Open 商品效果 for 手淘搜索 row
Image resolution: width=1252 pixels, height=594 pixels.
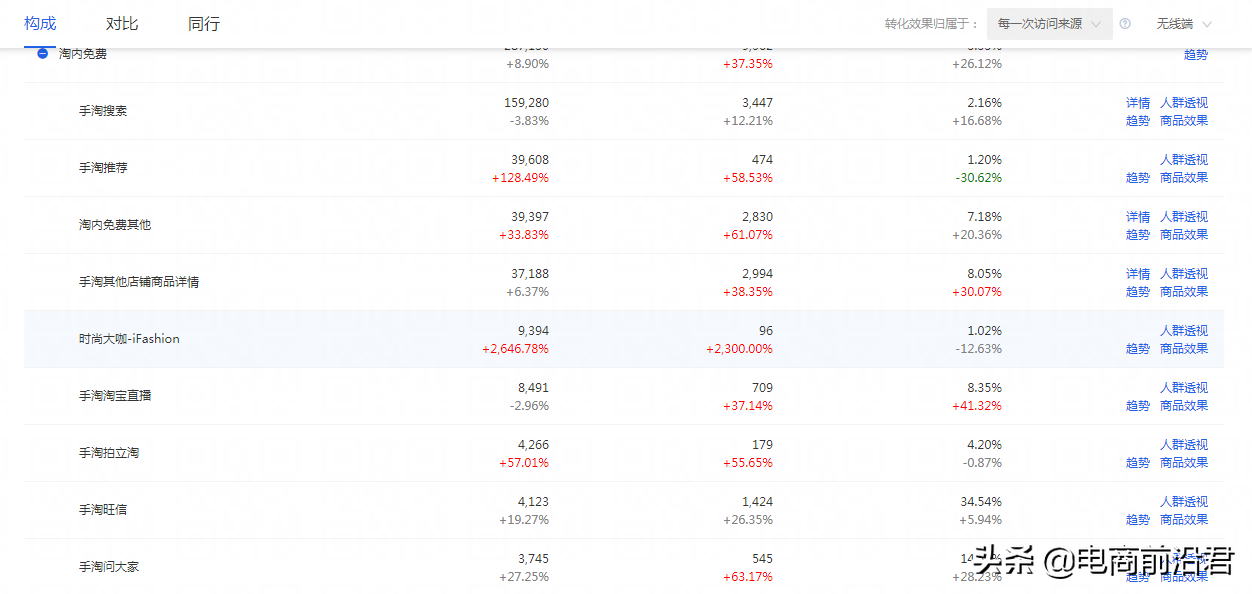(1184, 121)
